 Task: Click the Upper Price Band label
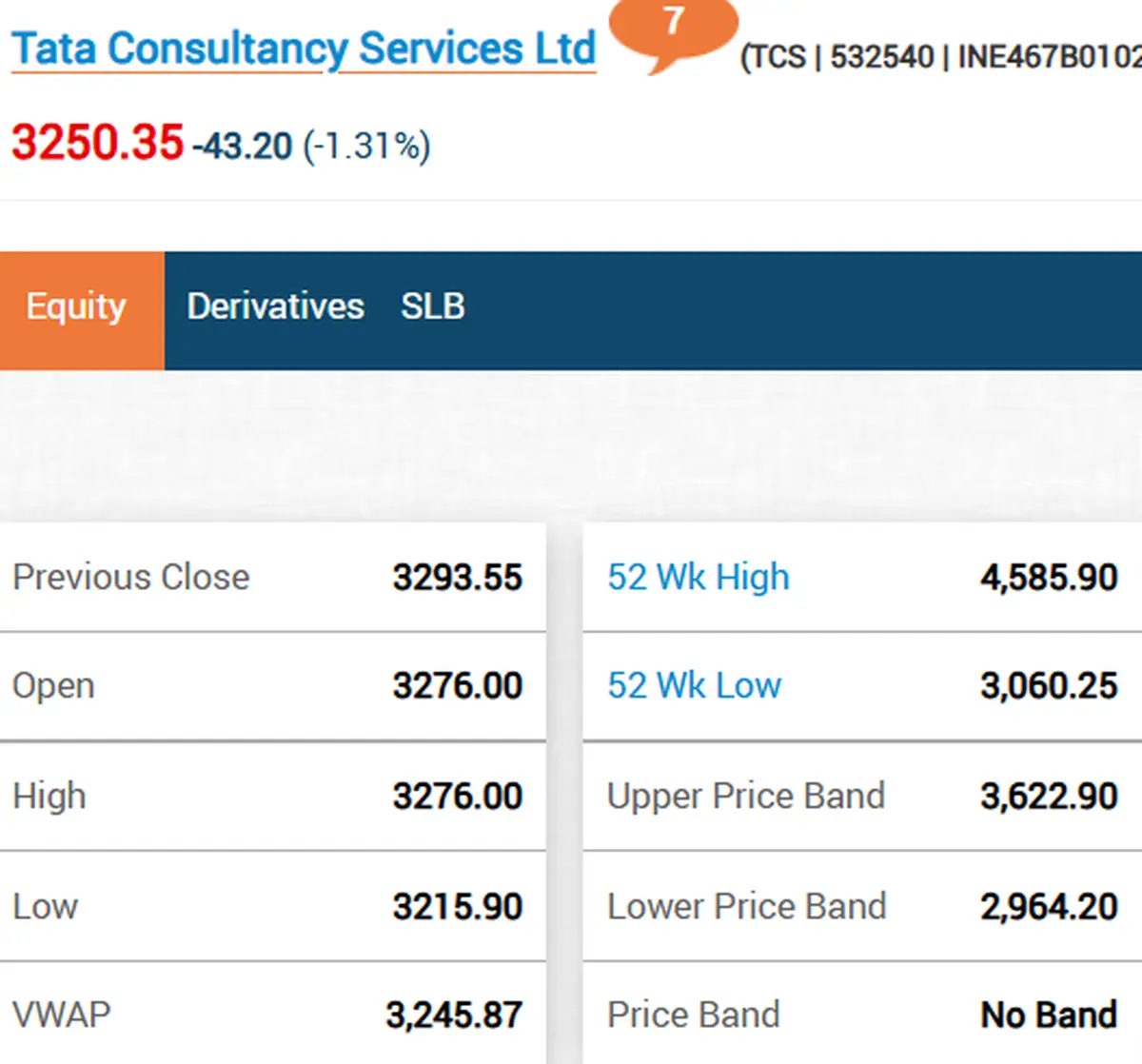click(x=746, y=796)
